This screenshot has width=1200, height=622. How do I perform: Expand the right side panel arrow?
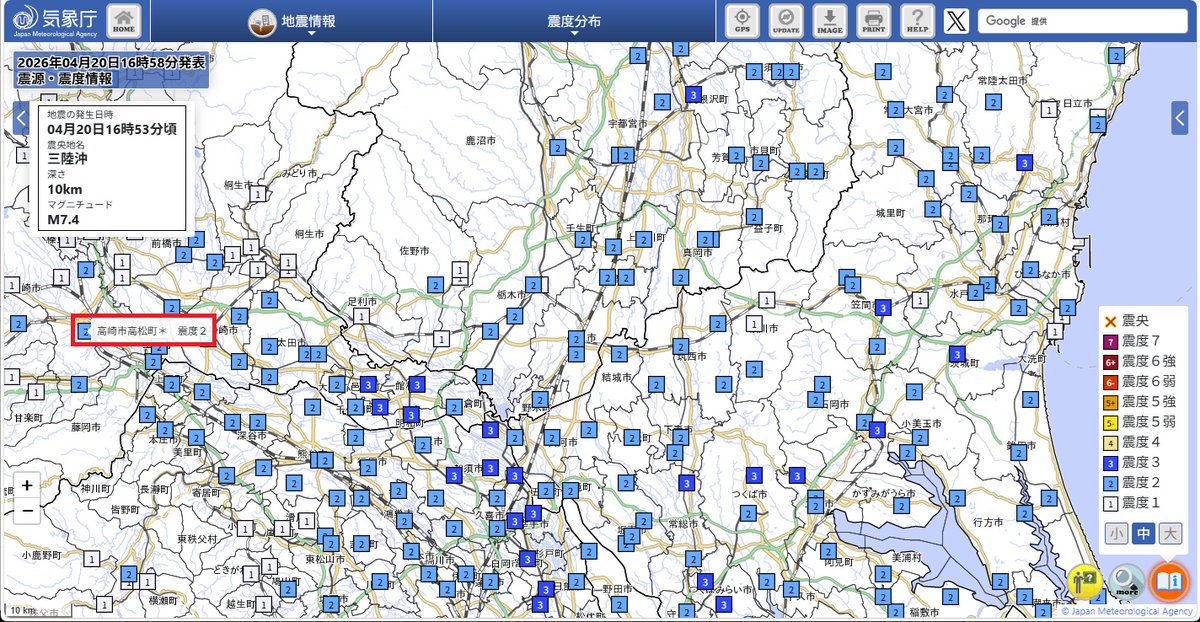point(1179,118)
